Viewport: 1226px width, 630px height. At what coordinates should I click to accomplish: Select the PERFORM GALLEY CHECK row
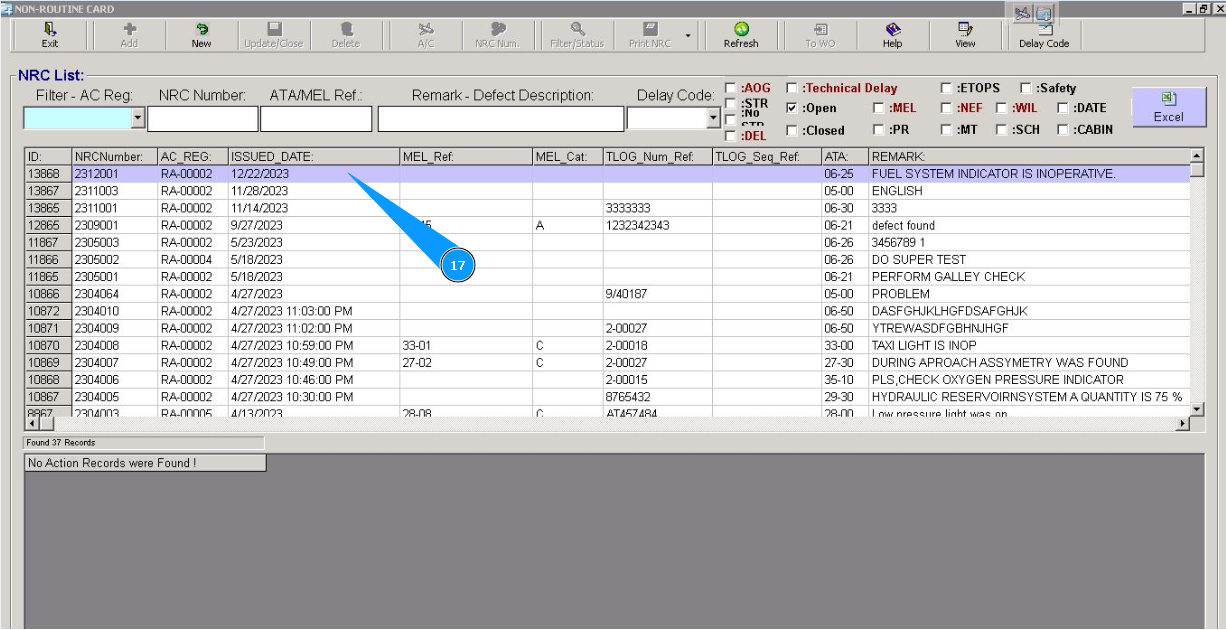tap(607, 277)
